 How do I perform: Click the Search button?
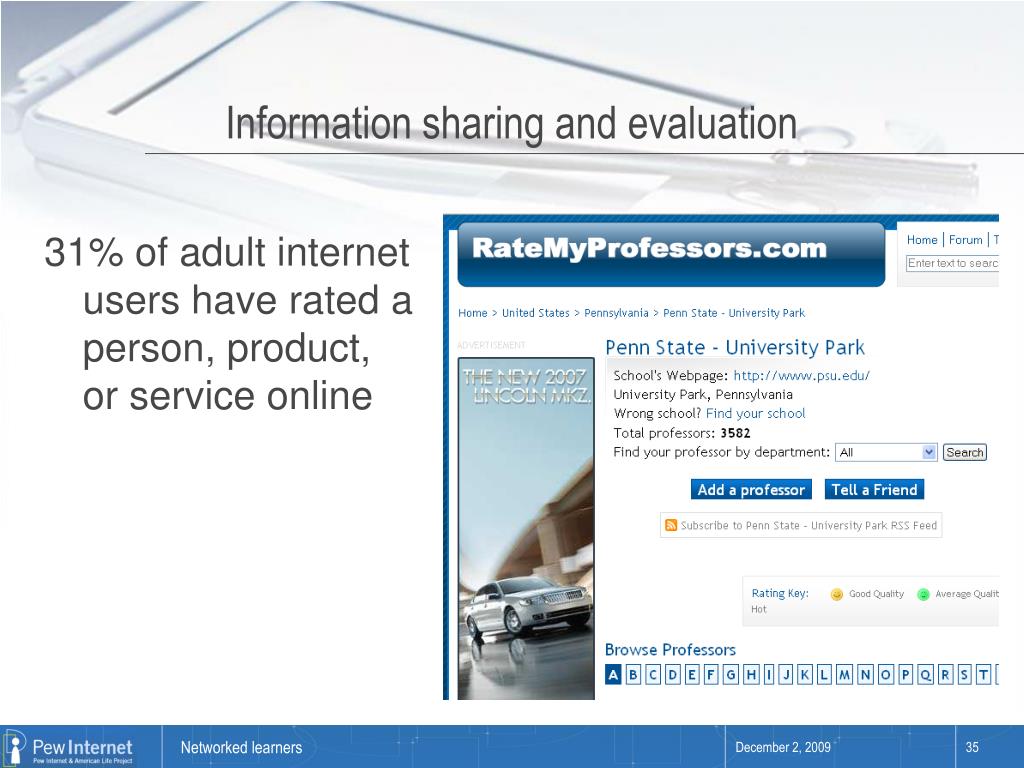(965, 452)
